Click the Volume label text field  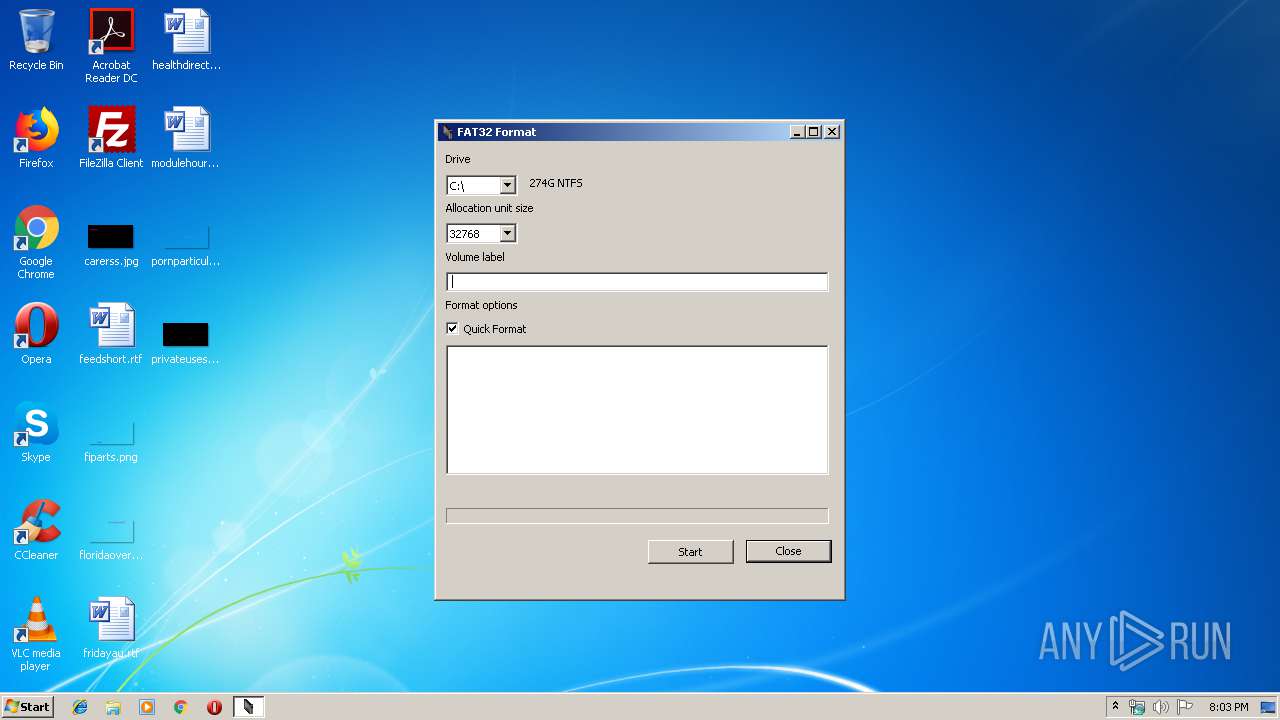637,282
